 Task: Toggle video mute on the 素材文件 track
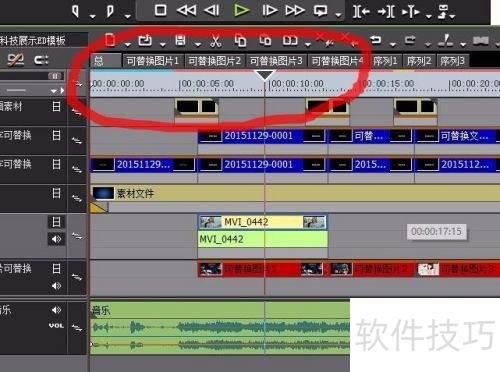(x=56, y=193)
